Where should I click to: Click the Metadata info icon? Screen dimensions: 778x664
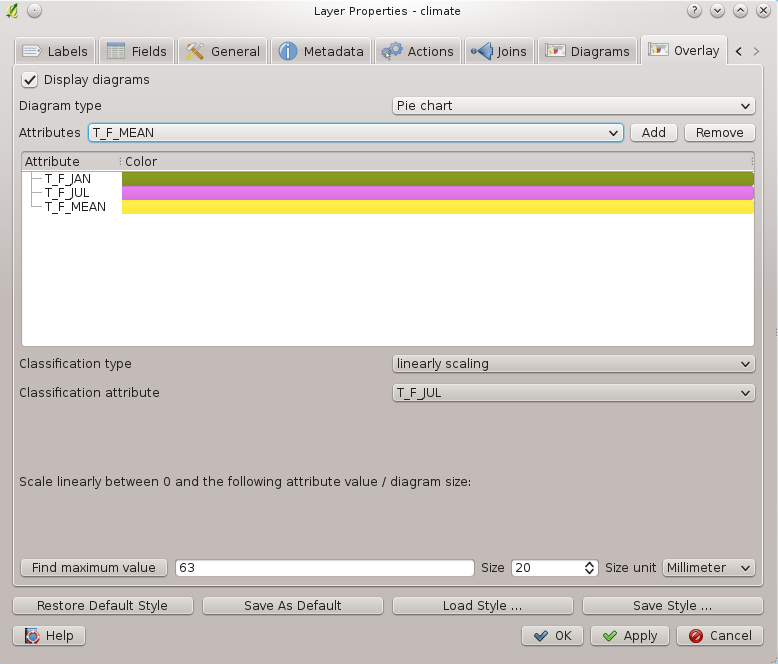pyautogui.click(x=288, y=51)
